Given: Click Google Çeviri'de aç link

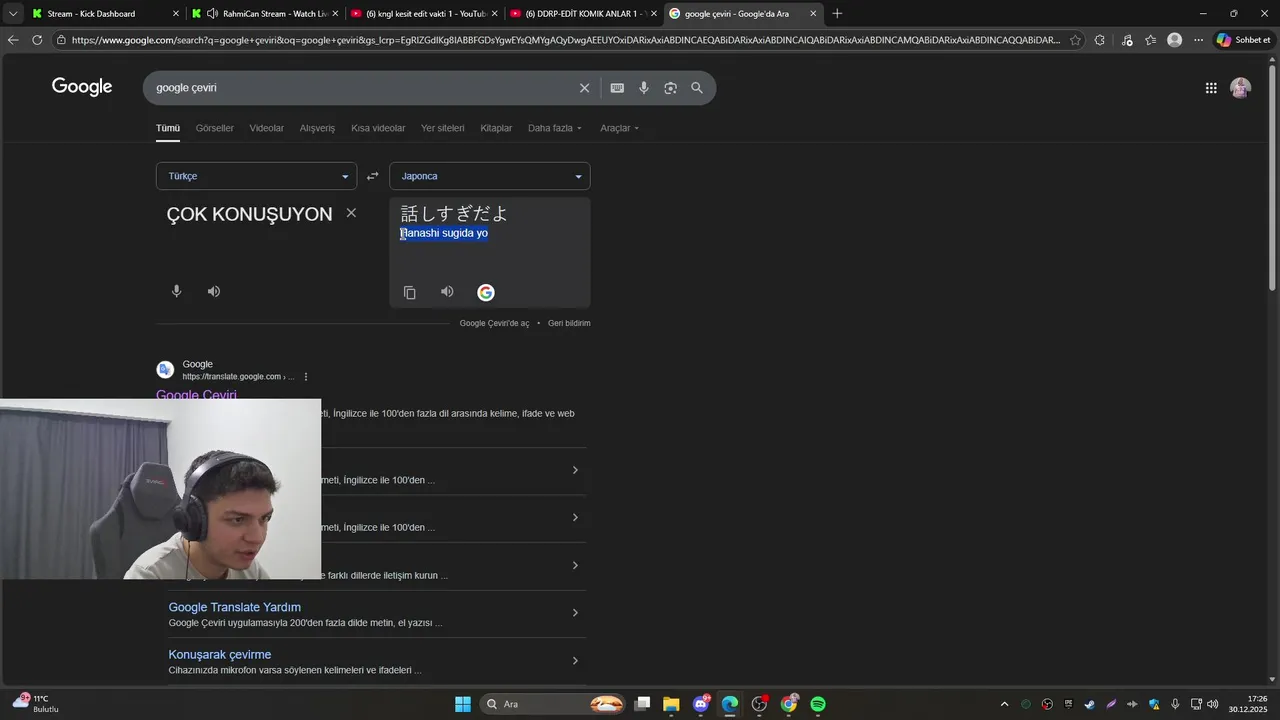Looking at the screenshot, I should click(494, 323).
